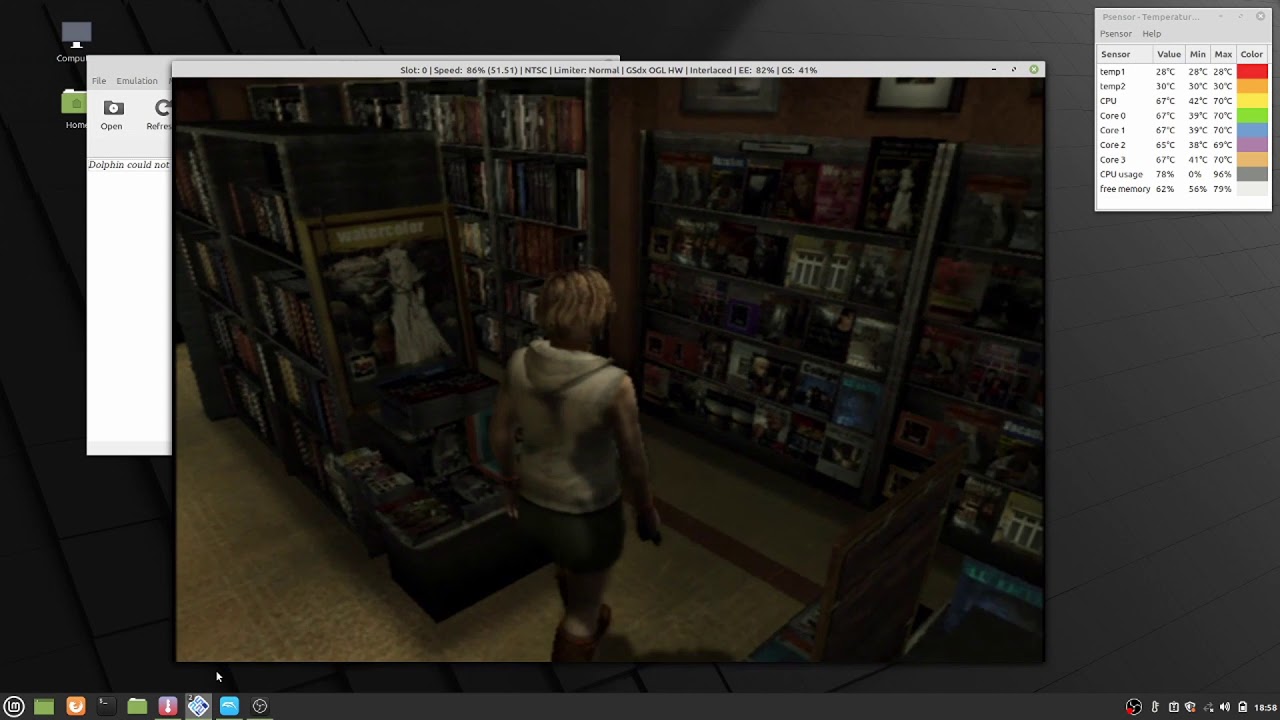
Task: Launch Firefox from the panel
Action: pos(76,706)
